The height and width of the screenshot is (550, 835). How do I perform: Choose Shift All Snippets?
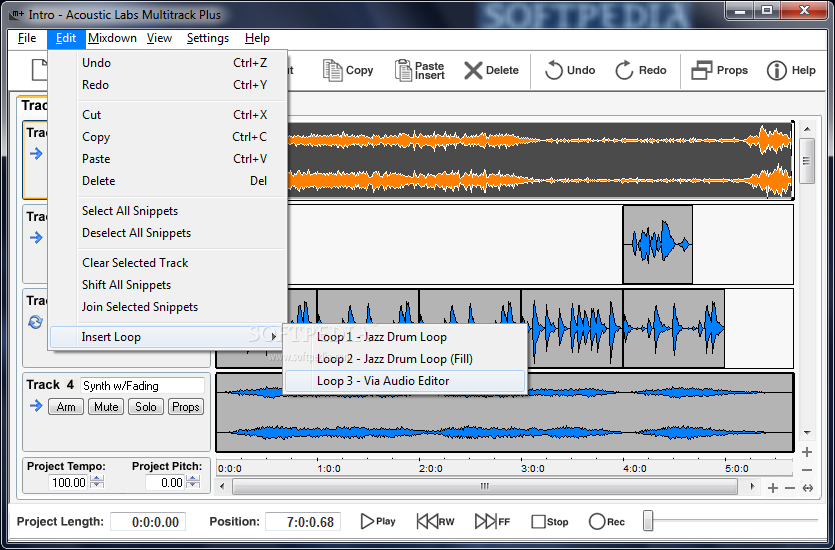[x=168, y=285]
